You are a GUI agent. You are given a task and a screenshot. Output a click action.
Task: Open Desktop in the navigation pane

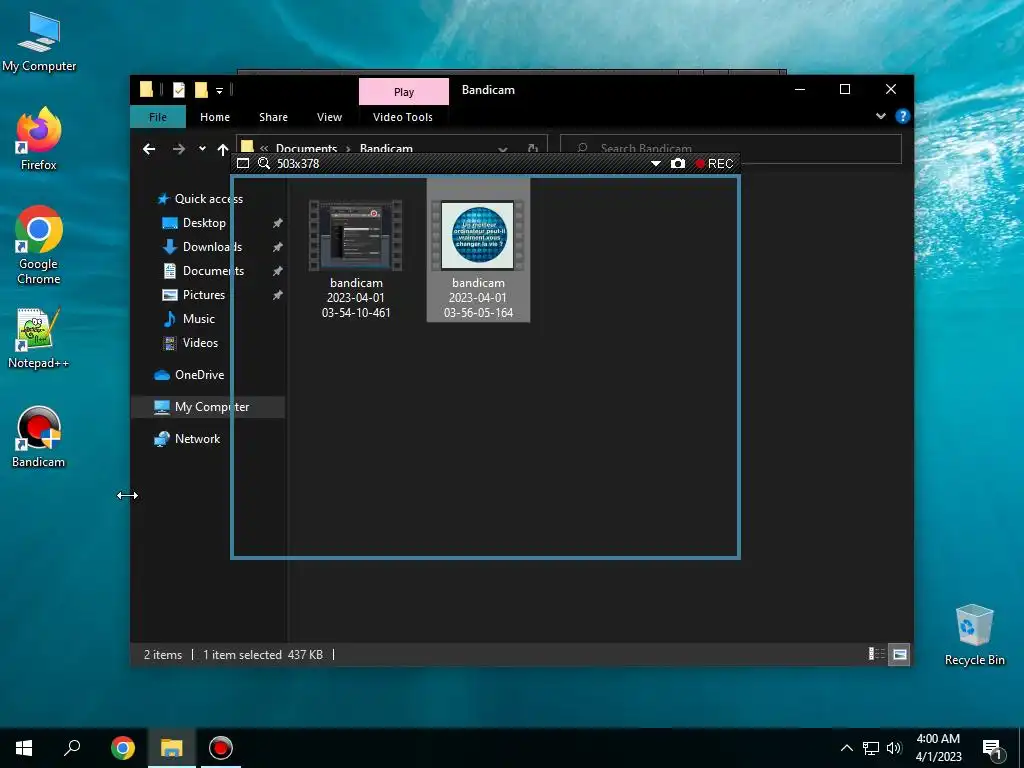204,223
